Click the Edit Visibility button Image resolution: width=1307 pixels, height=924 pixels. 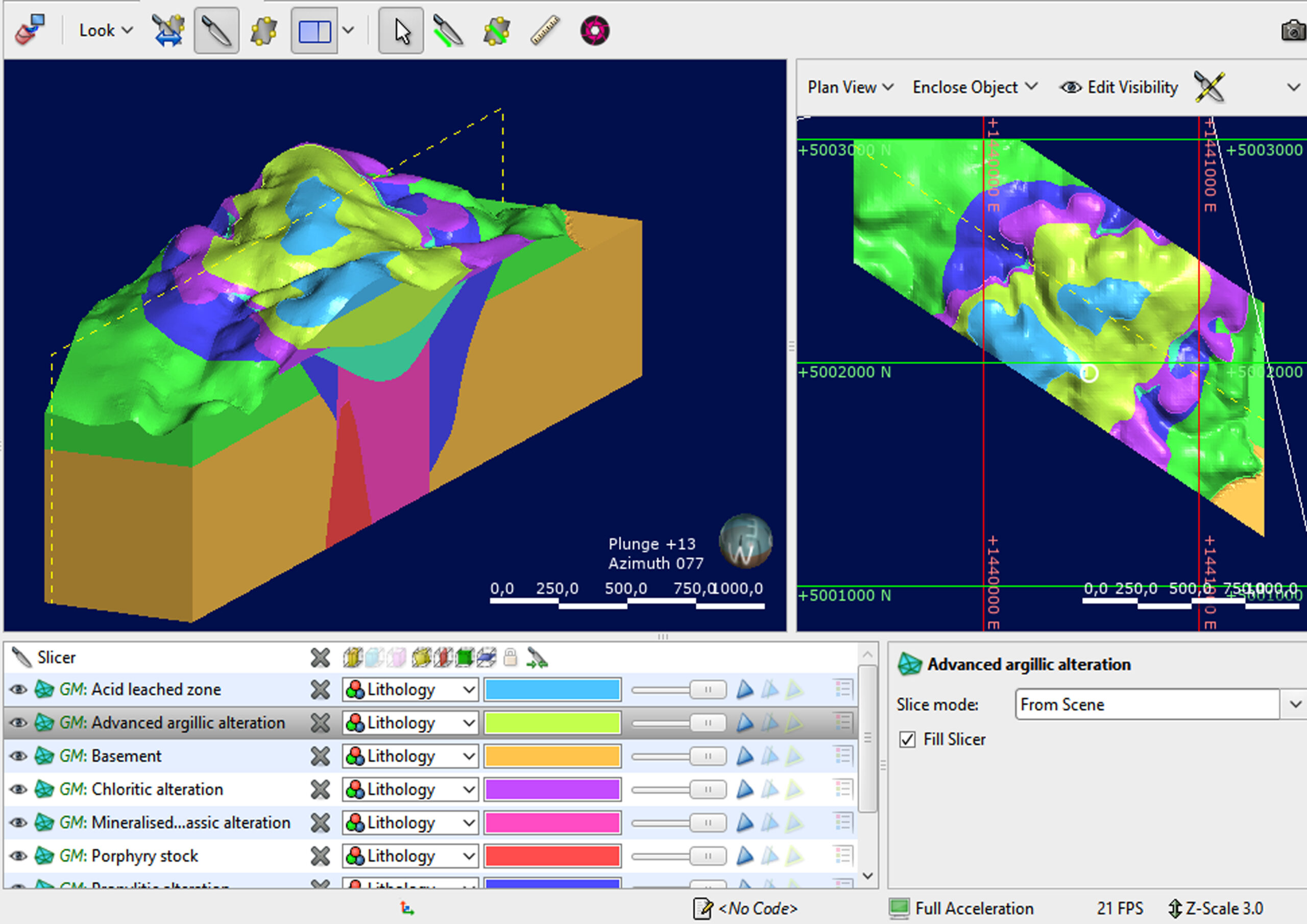1119,87
